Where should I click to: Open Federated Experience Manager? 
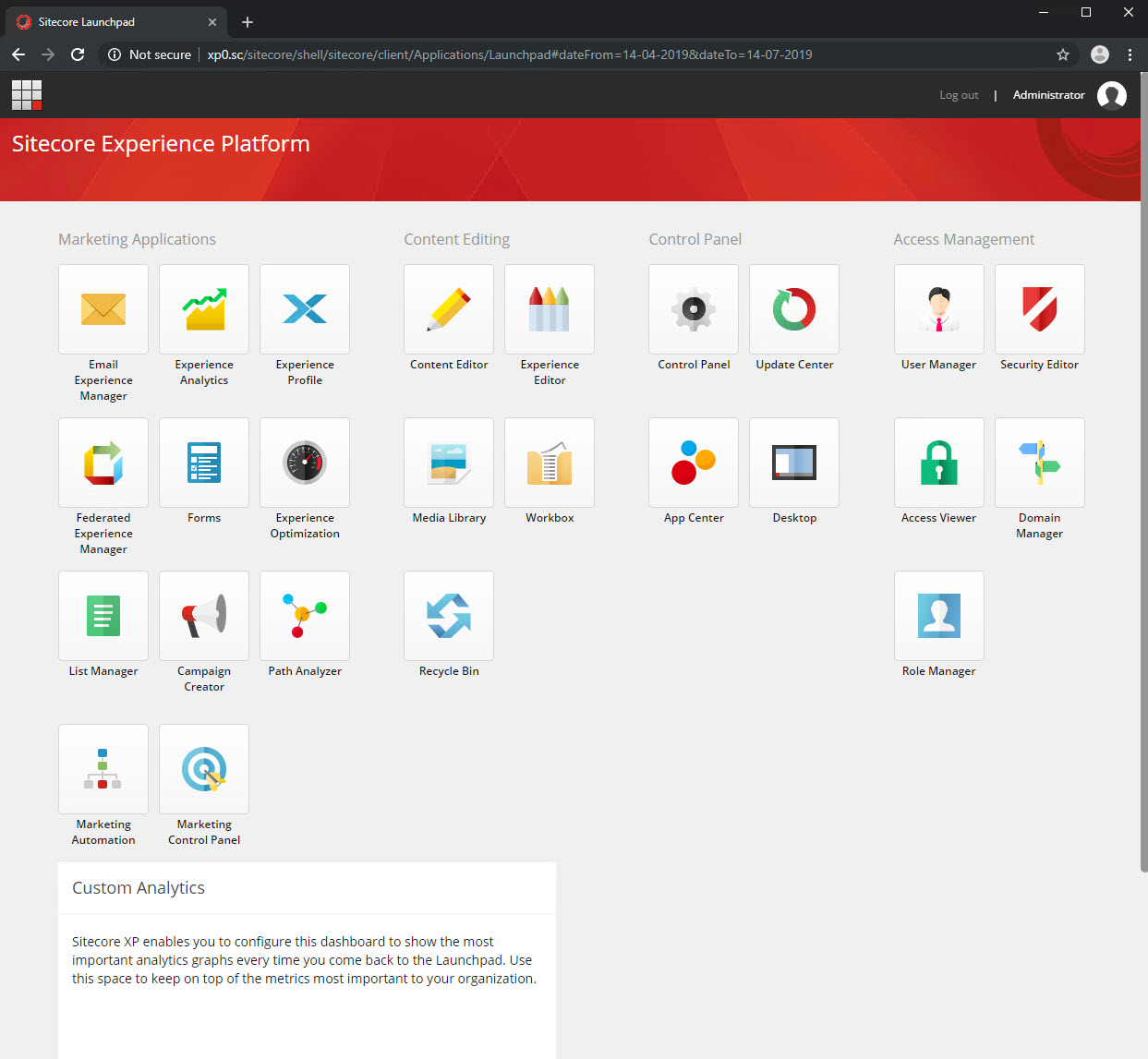[x=103, y=463]
